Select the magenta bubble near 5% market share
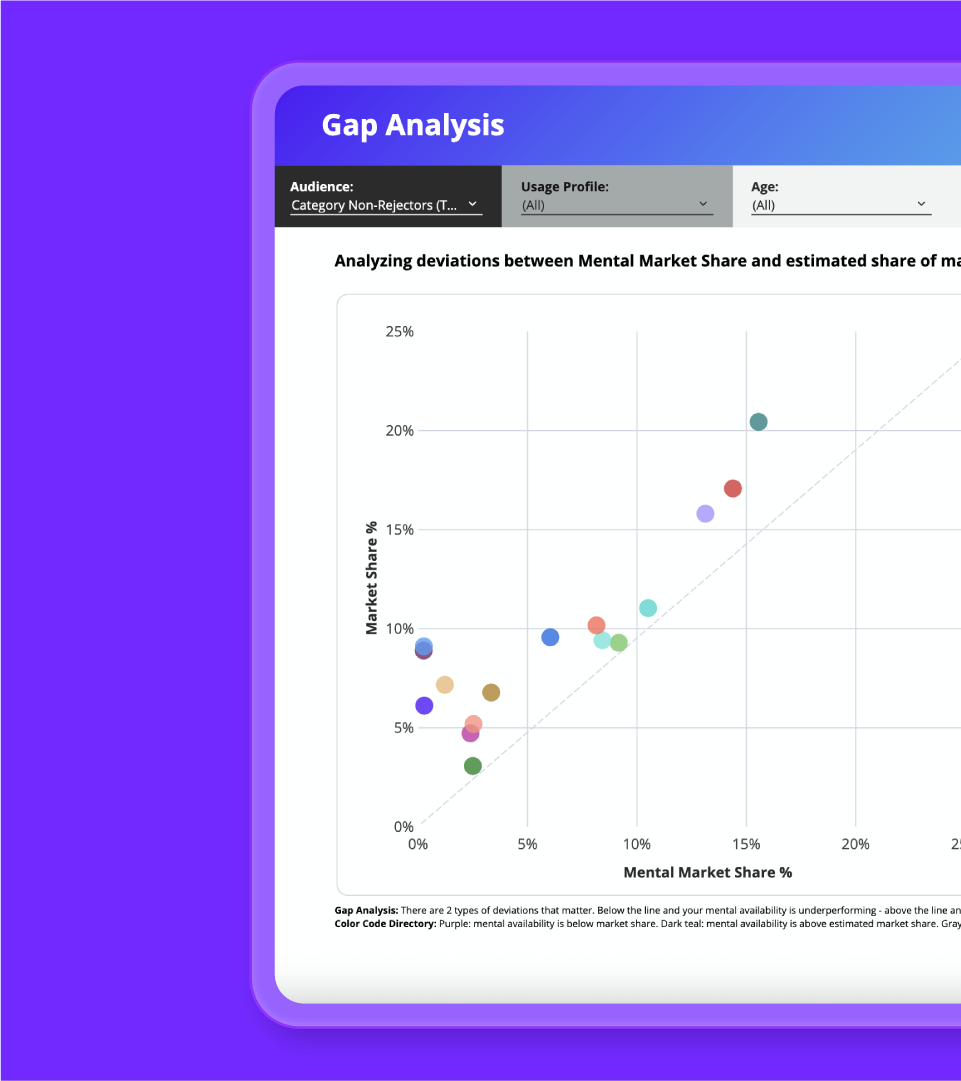 [470, 733]
